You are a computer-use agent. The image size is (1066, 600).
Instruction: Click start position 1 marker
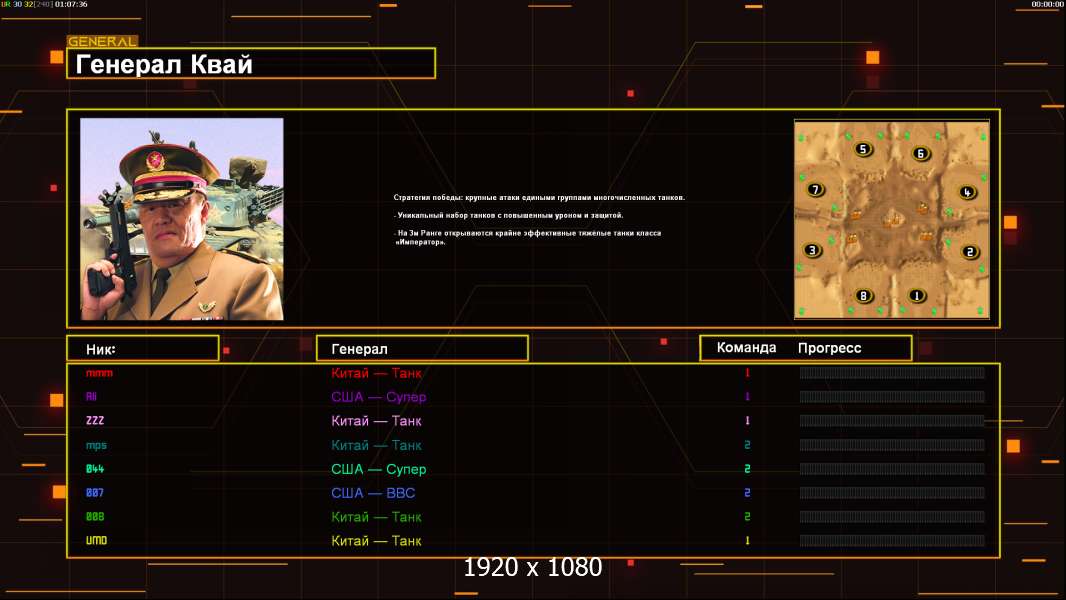pyautogui.click(x=916, y=296)
